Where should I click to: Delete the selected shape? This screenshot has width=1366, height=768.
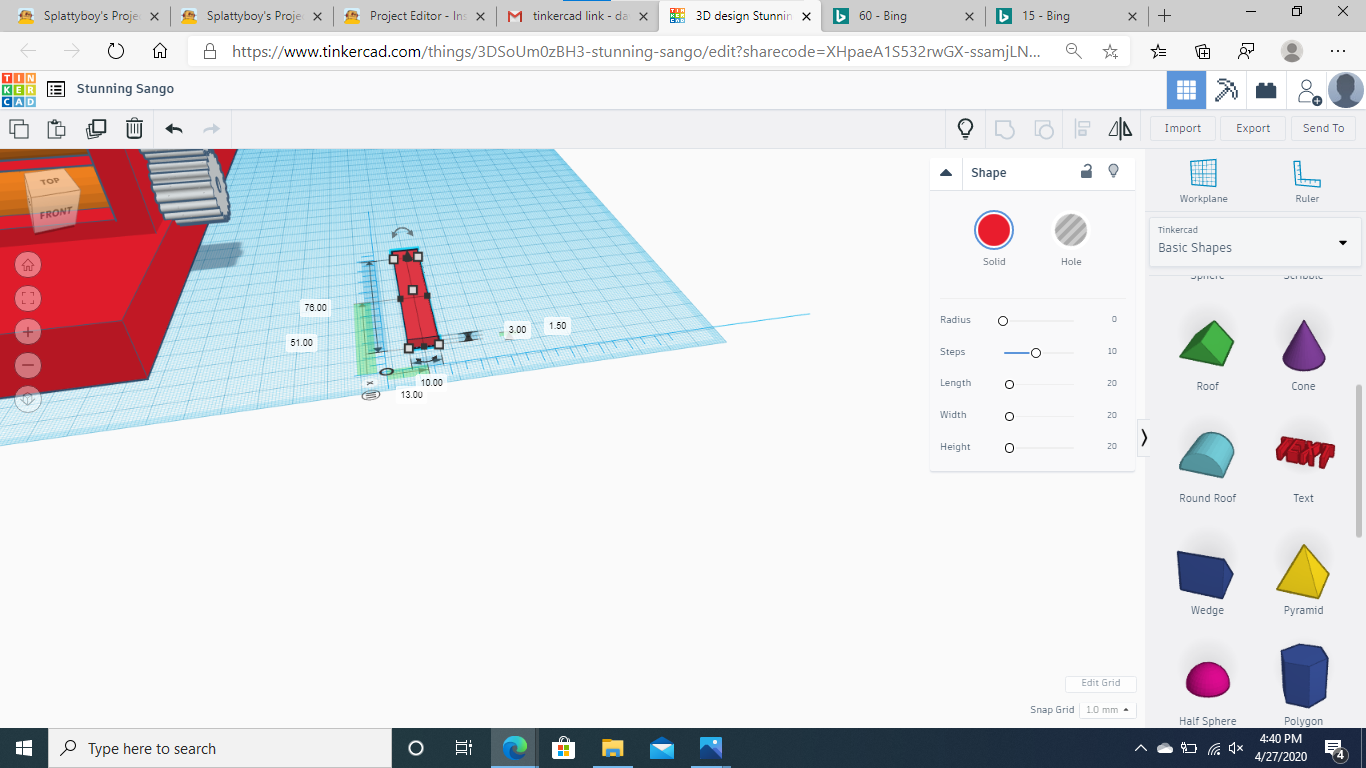134,128
